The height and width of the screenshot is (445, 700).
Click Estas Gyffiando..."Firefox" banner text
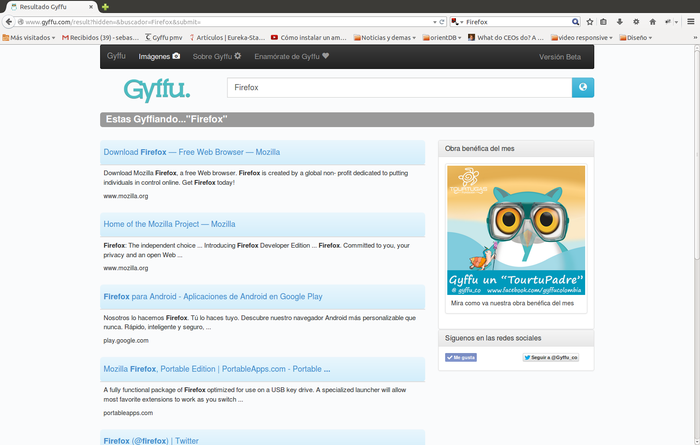click(x=167, y=119)
